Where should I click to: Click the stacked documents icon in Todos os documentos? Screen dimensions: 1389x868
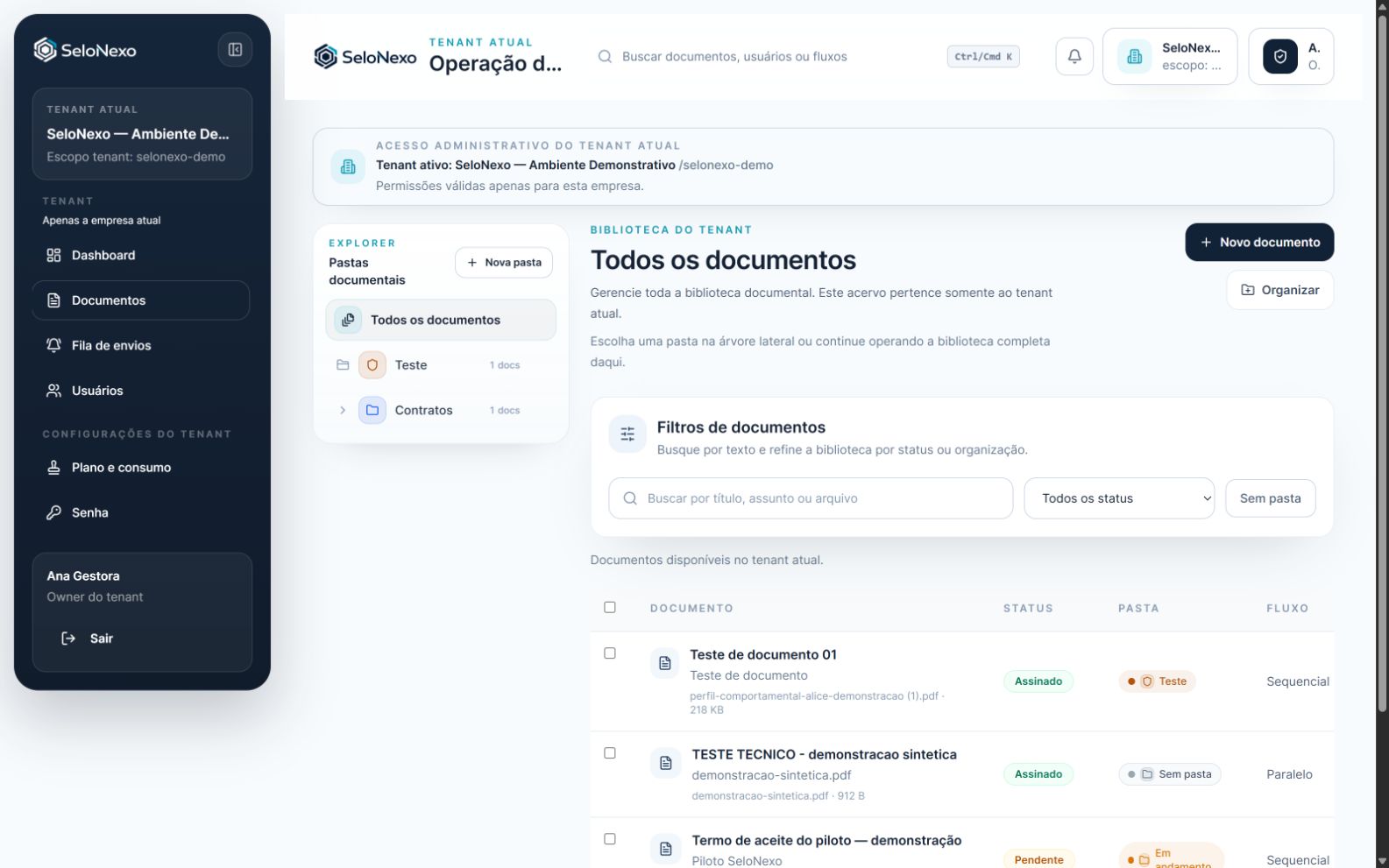click(348, 320)
